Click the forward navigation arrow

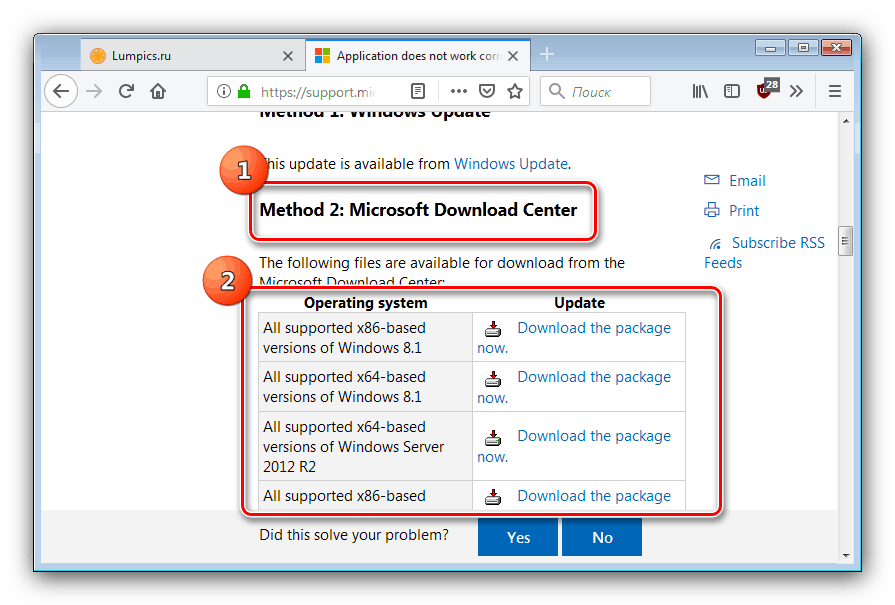click(x=94, y=91)
